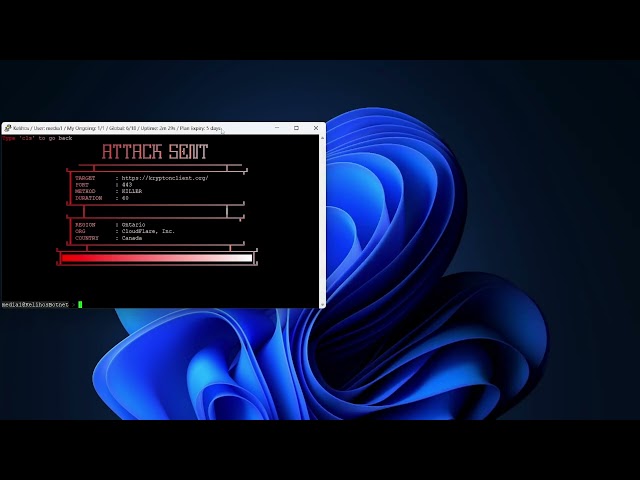Close the terminal window
Viewport: 640px width, 480px height.
pos(316,128)
